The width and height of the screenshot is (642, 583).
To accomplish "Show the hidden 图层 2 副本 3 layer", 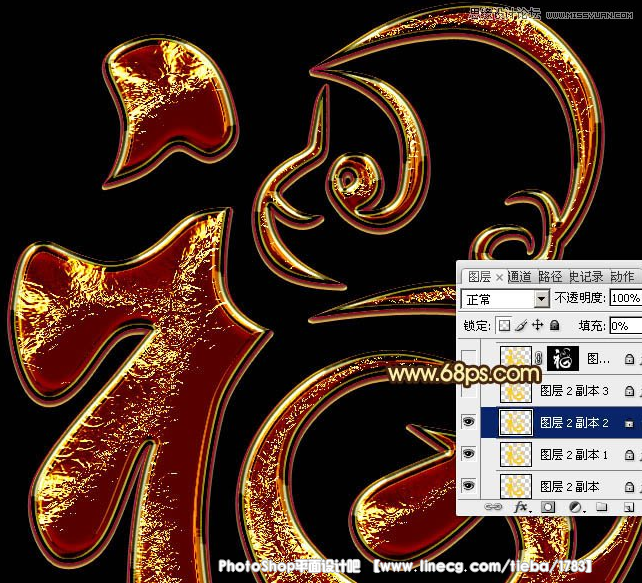I will click(469, 390).
